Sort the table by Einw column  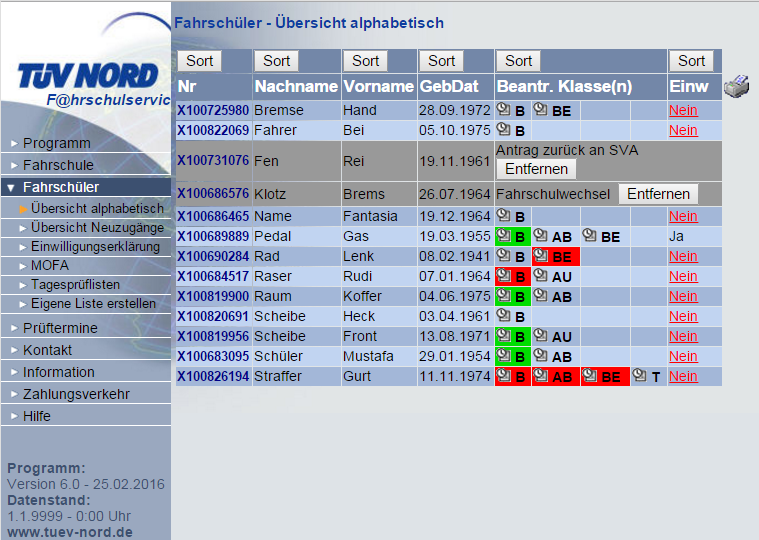click(x=691, y=61)
